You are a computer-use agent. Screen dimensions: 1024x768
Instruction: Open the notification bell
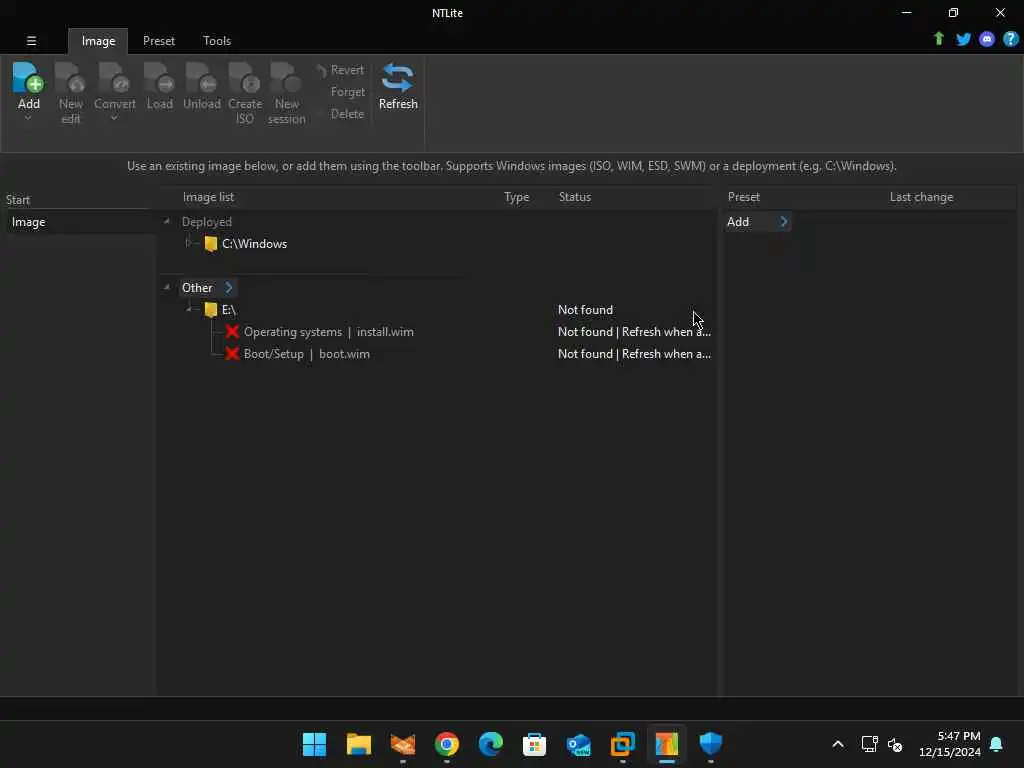(996, 744)
